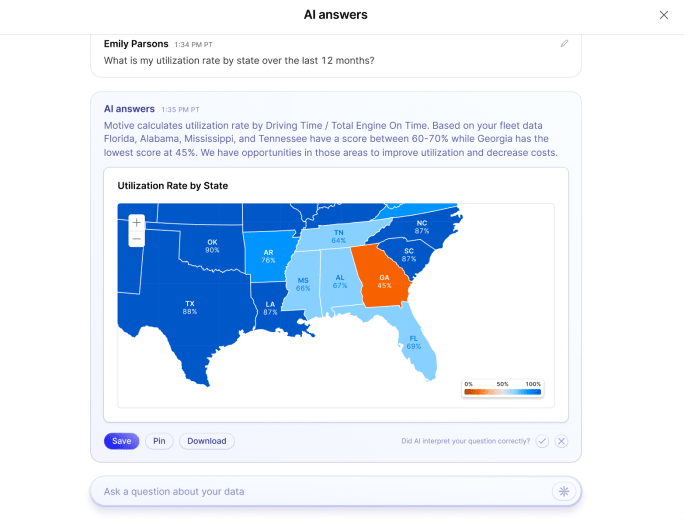This screenshot has width=684, height=520.
Task: Click the color gradient legend bar
Action: point(502,392)
